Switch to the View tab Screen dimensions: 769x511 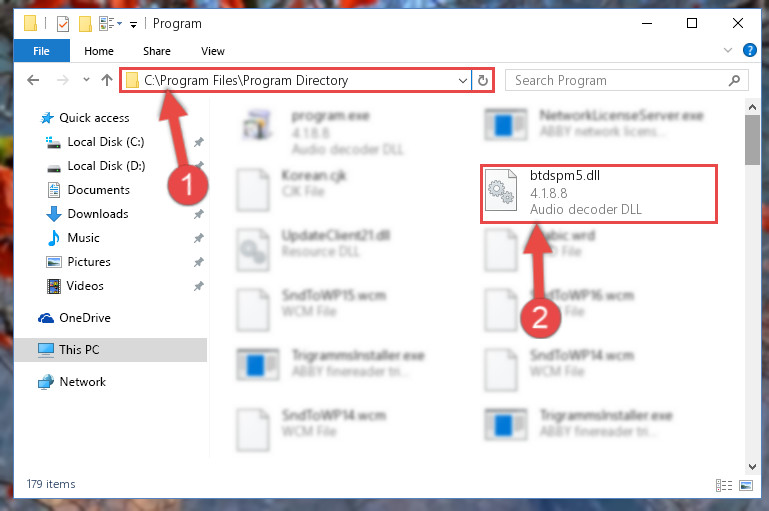[213, 51]
